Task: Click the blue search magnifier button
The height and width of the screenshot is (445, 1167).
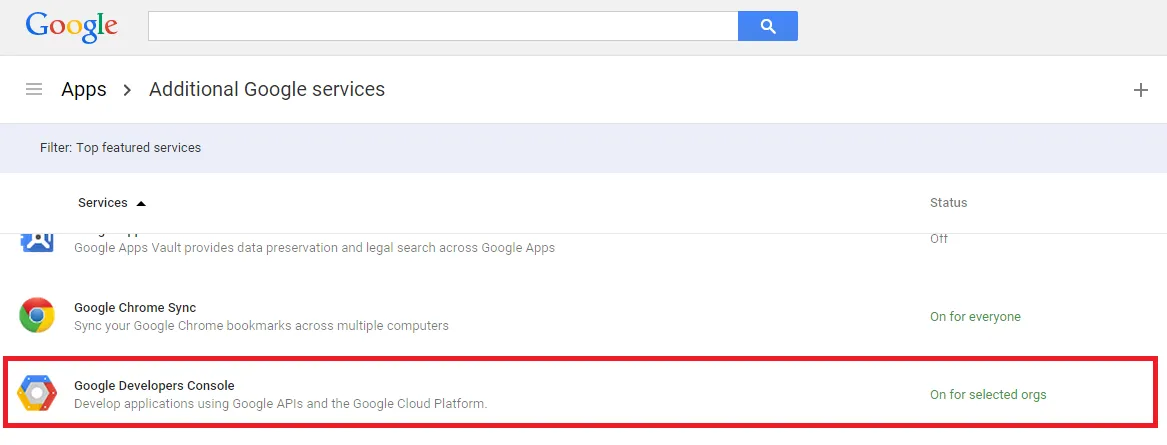Action: [768, 26]
